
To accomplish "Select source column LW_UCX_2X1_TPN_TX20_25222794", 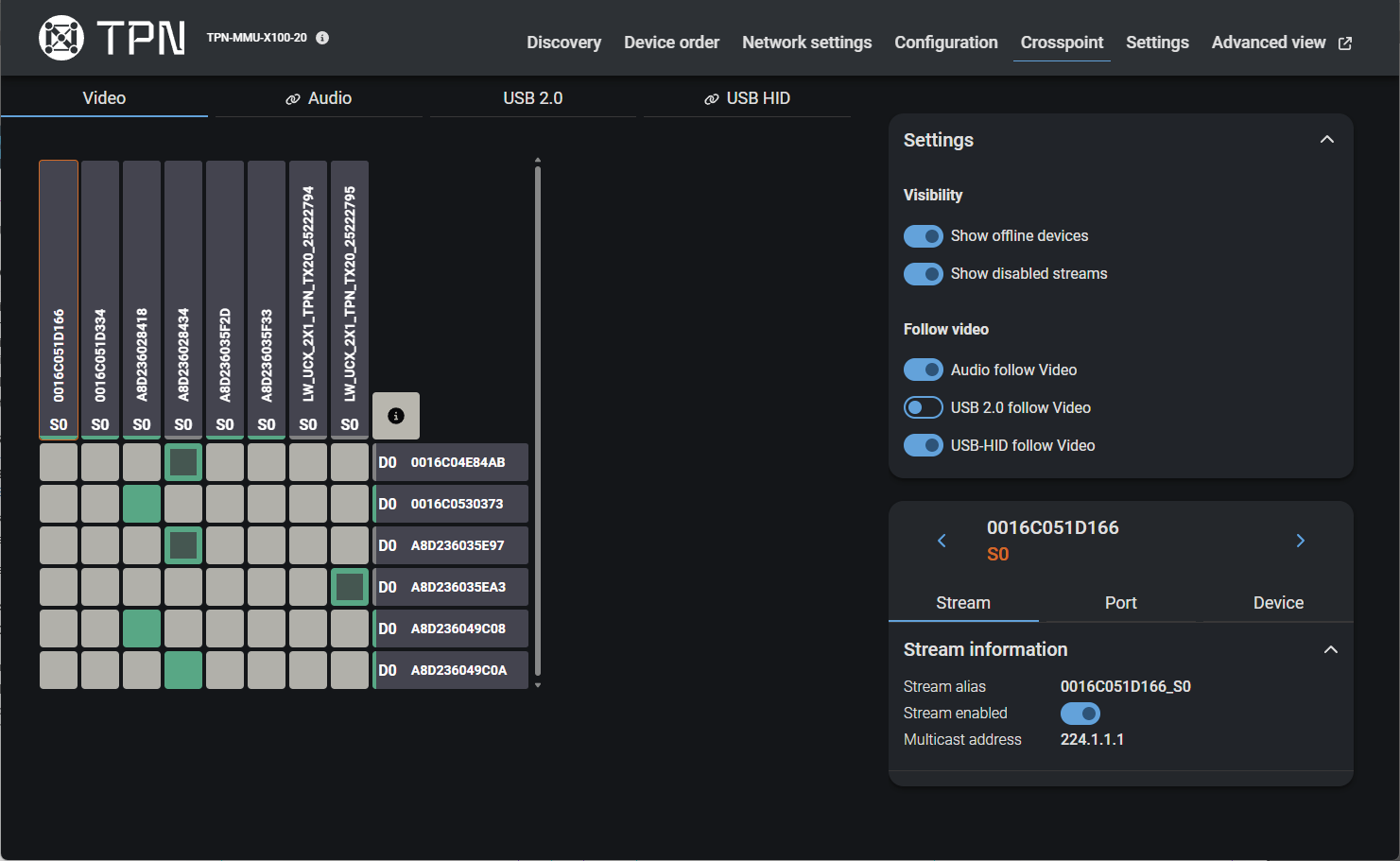I will [x=308, y=300].
